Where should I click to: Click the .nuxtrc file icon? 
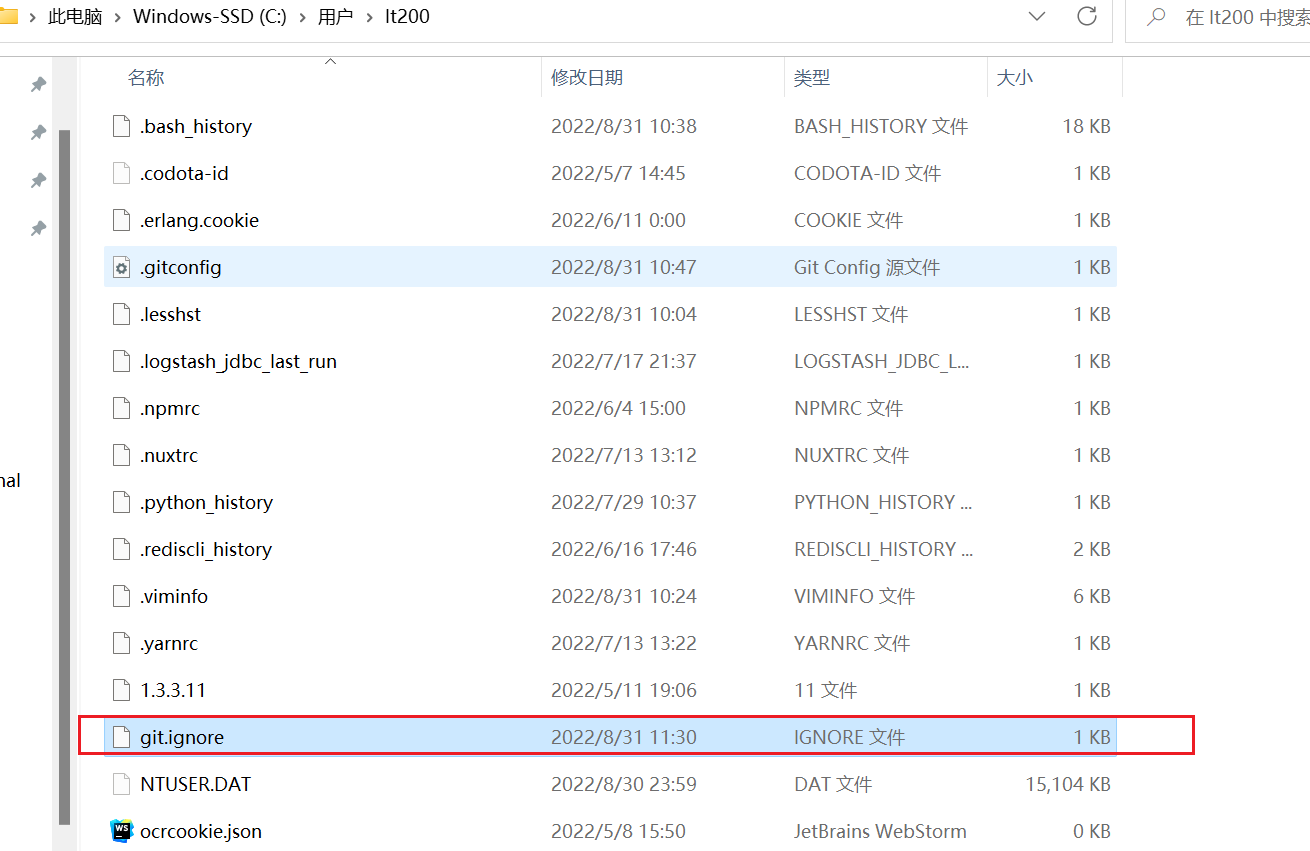[121, 455]
